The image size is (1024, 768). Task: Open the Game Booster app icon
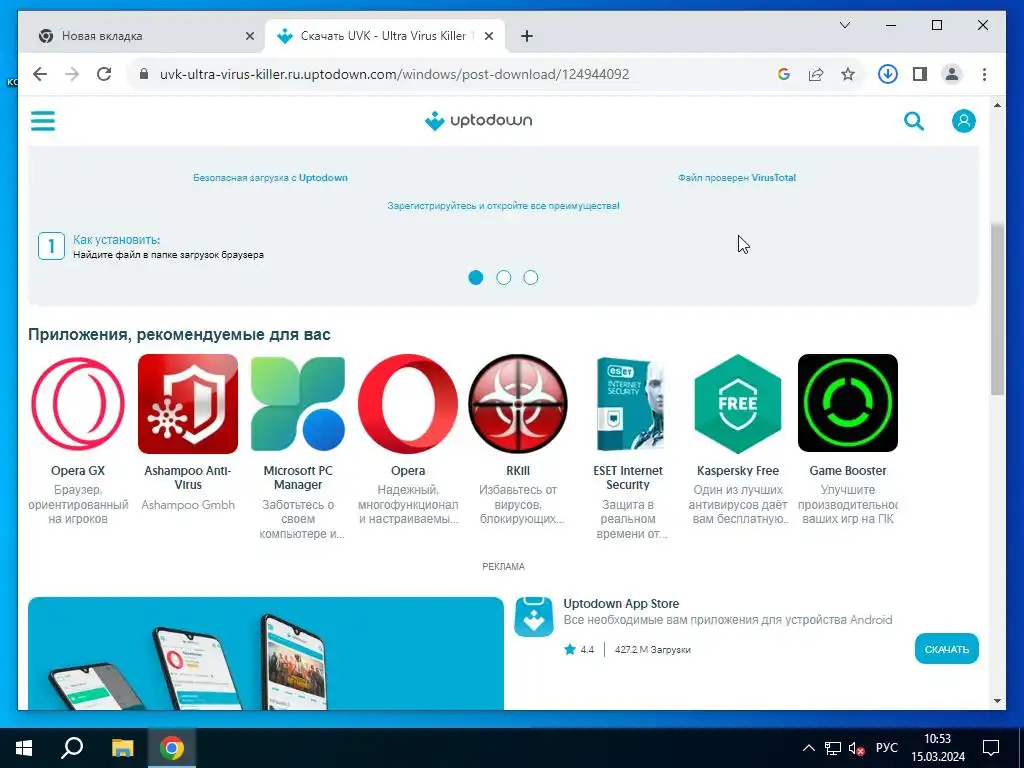(x=848, y=403)
